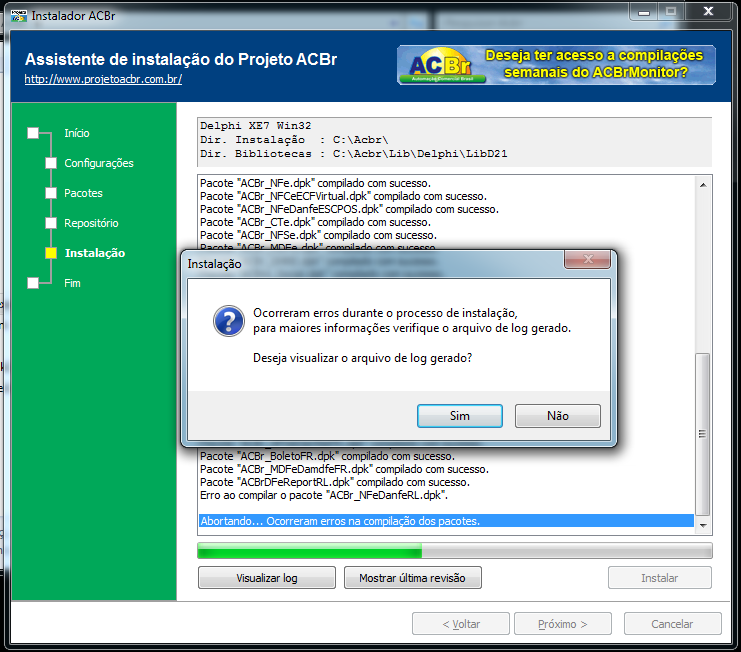The width and height of the screenshot is (741, 652).
Task: Click the Cancelar button
Action: (x=672, y=624)
